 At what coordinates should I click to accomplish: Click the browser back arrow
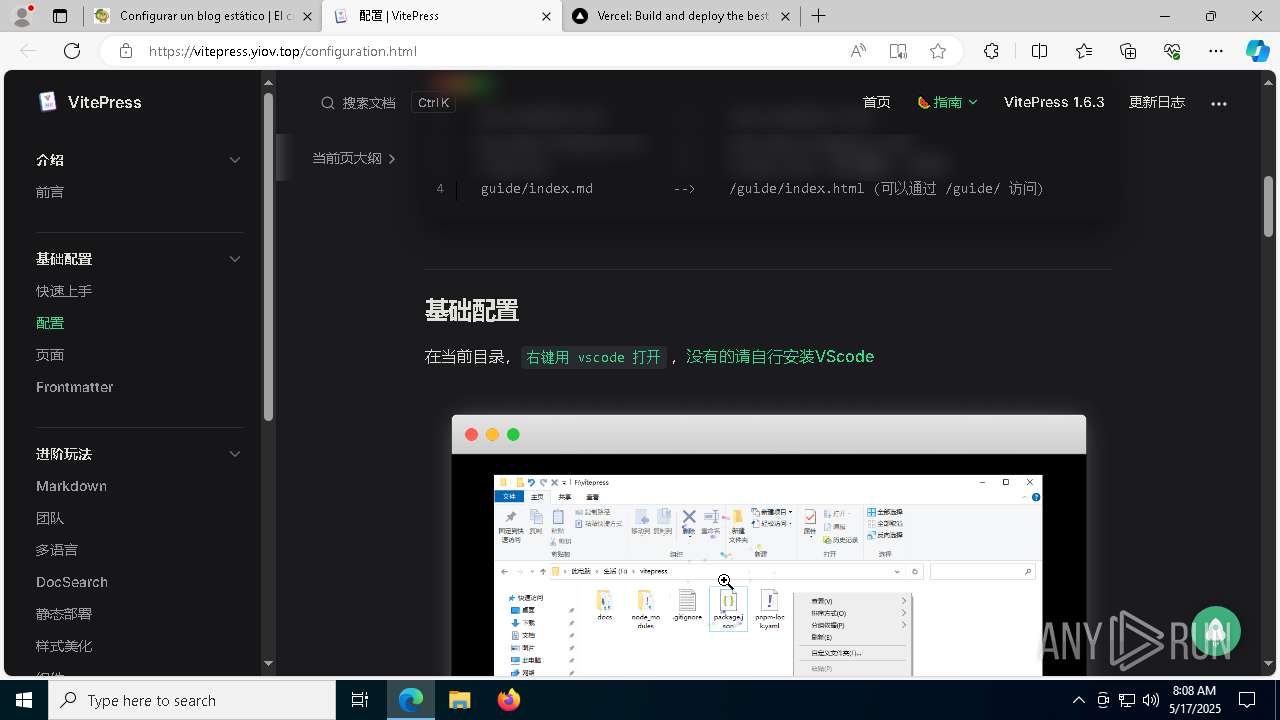28,51
